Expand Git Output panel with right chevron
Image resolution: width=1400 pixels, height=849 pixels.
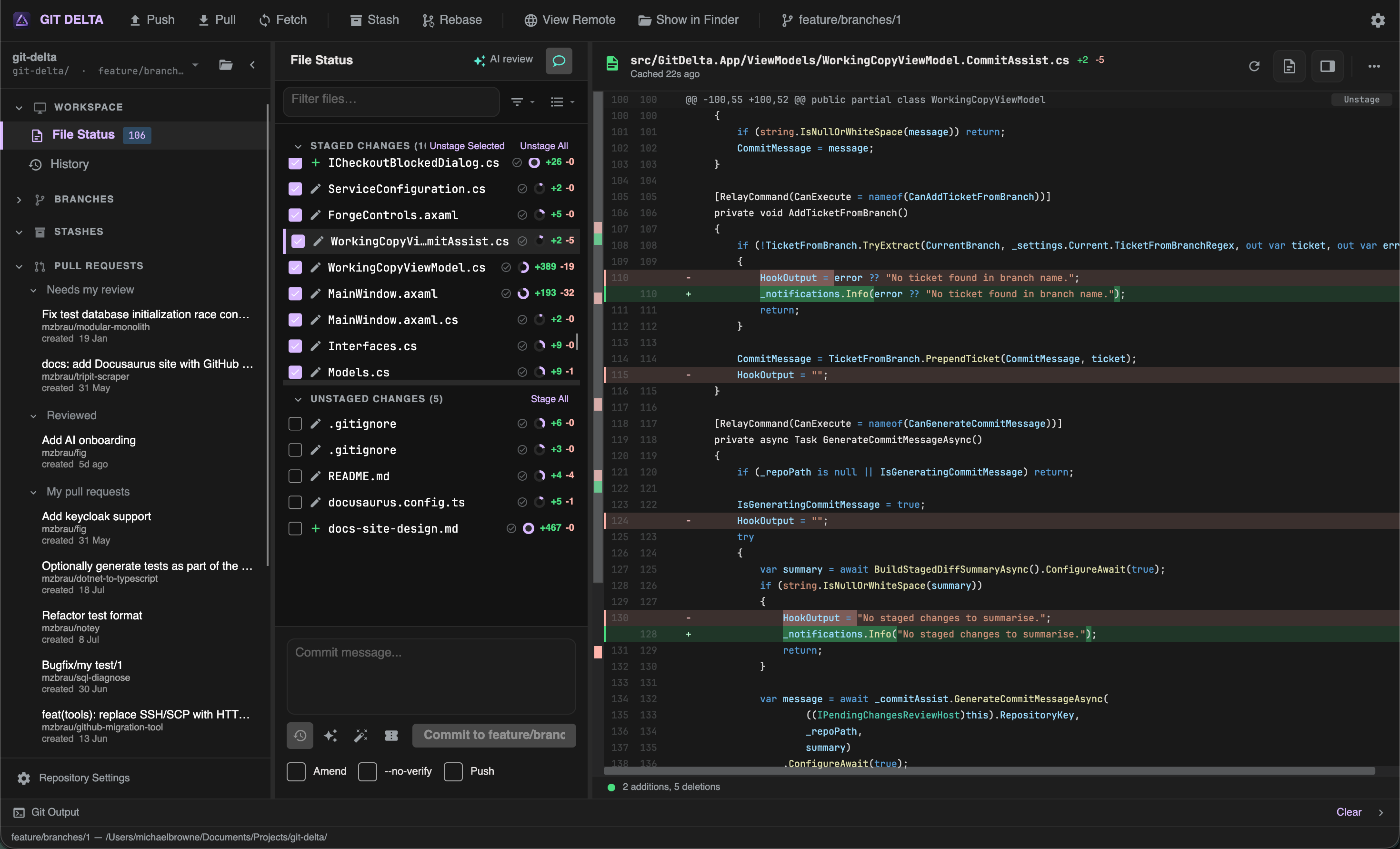pyautogui.click(x=1380, y=812)
